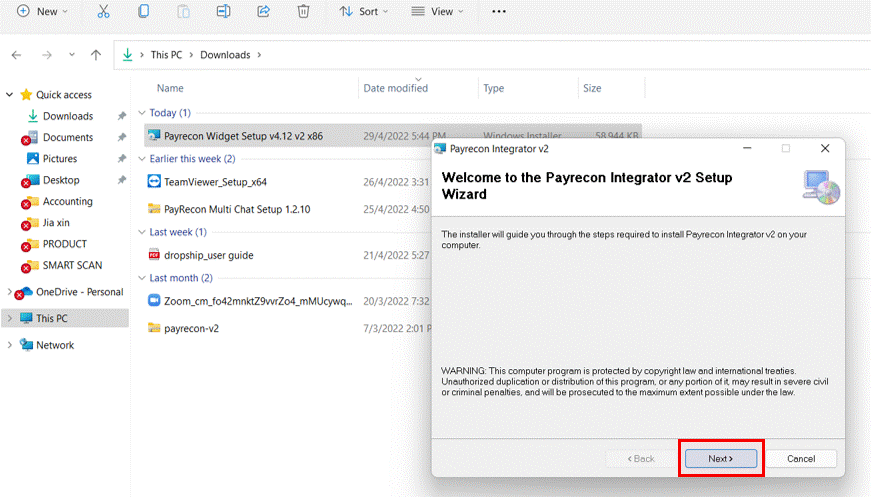Click the pin icon beside Documents
The height and width of the screenshot is (497, 871).
click(122, 137)
